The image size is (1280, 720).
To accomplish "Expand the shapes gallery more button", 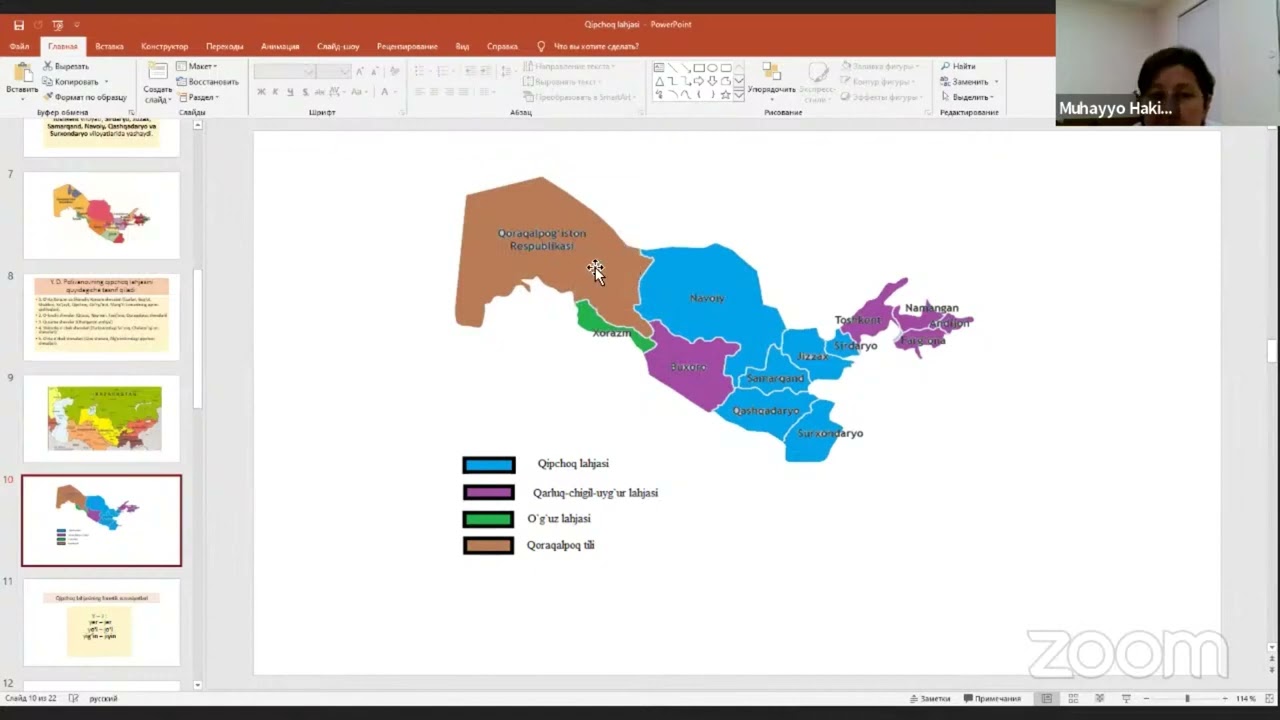I will pos(739,94).
